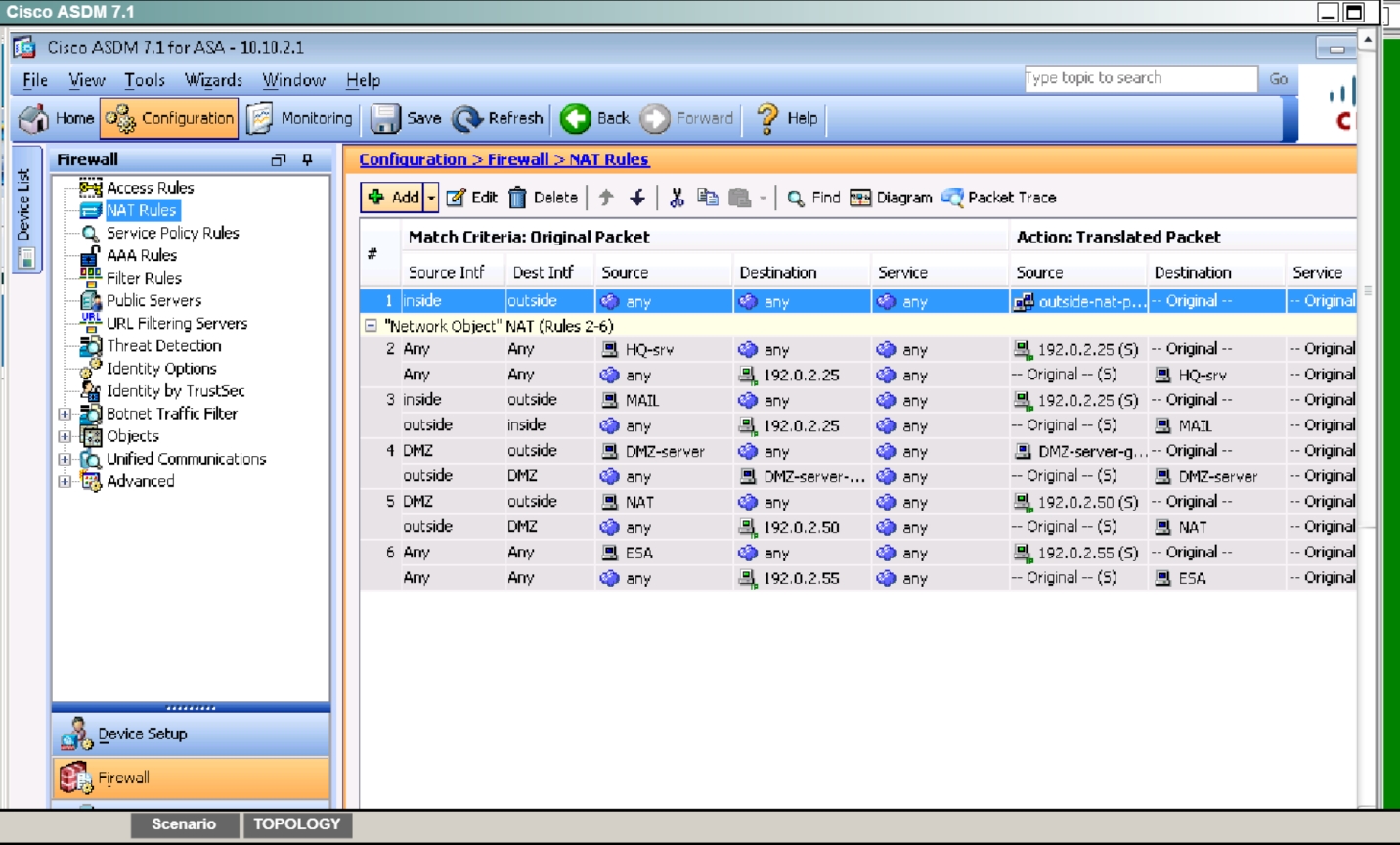
Task: Select Access Rules in Firewall tree
Action: pyautogui.click(x=150, y=188)
